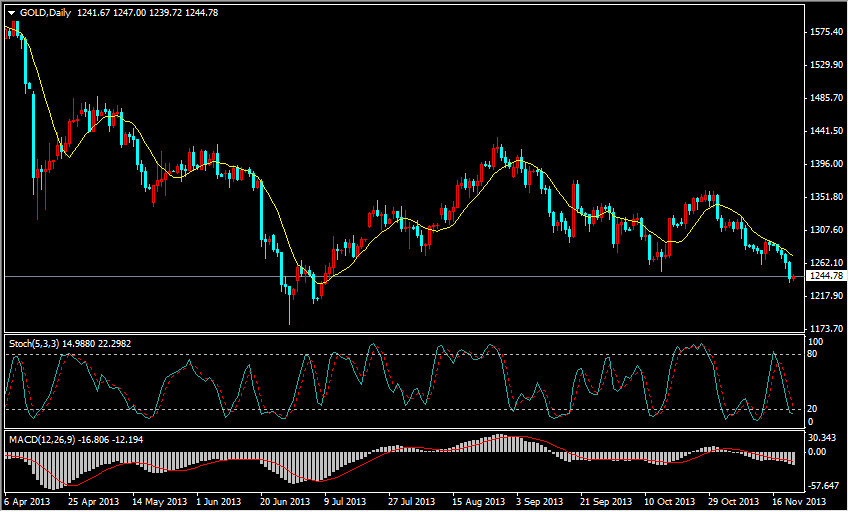Click the 1307.60 price scale label
This screenshot has width=849, height=512.
coord(826,229)
